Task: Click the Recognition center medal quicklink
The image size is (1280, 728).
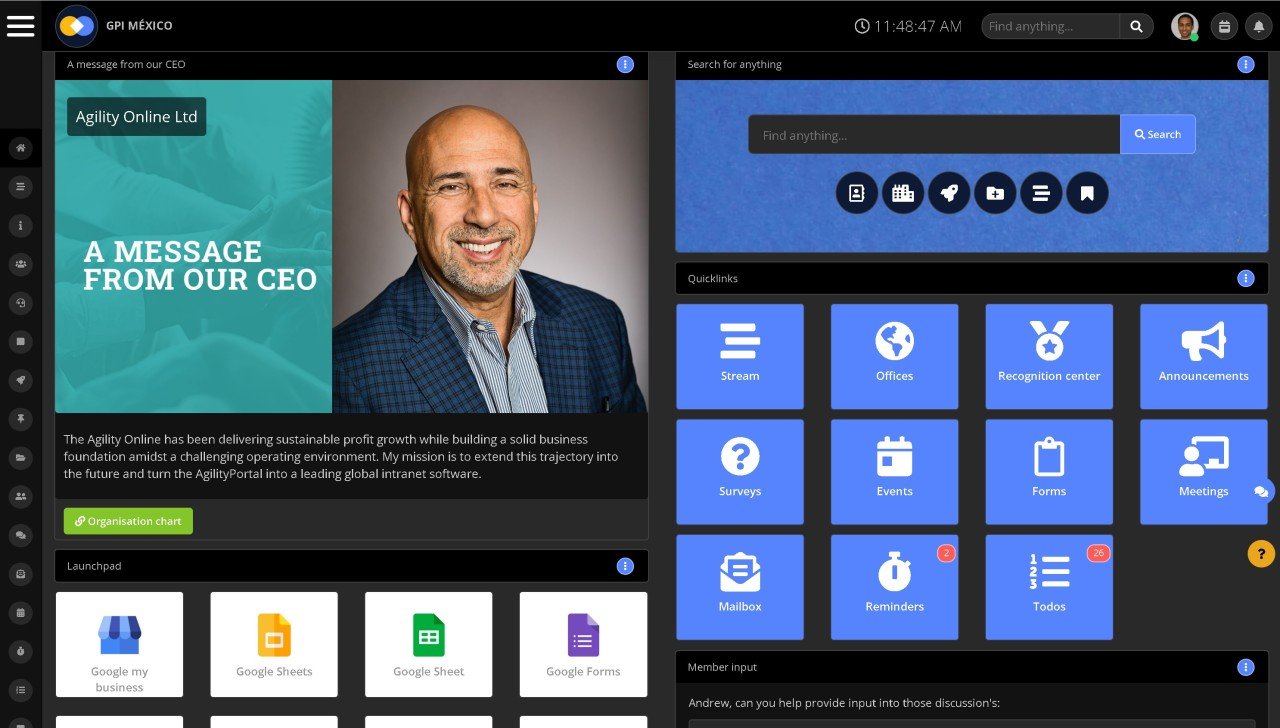Action: (1048, 356)
